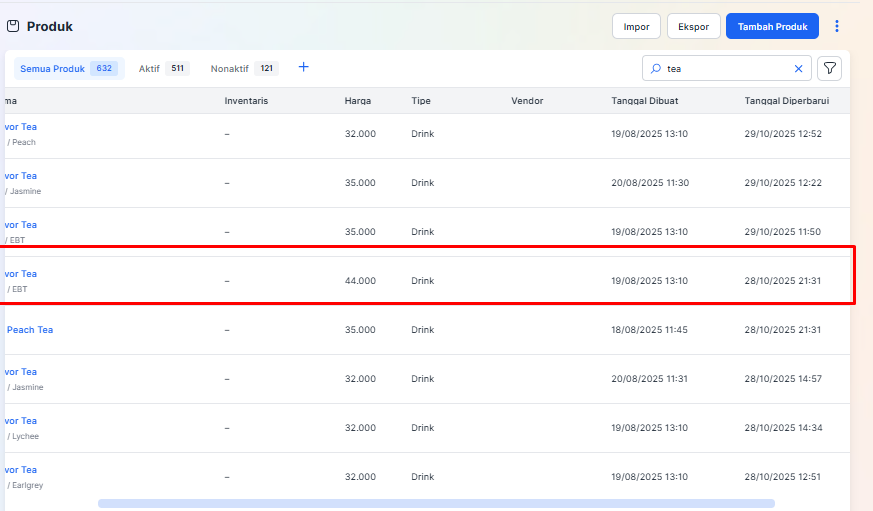Clear the search with the X icon
The height and width of the screenshot is (511, 873).
click(x=798, y=69)
